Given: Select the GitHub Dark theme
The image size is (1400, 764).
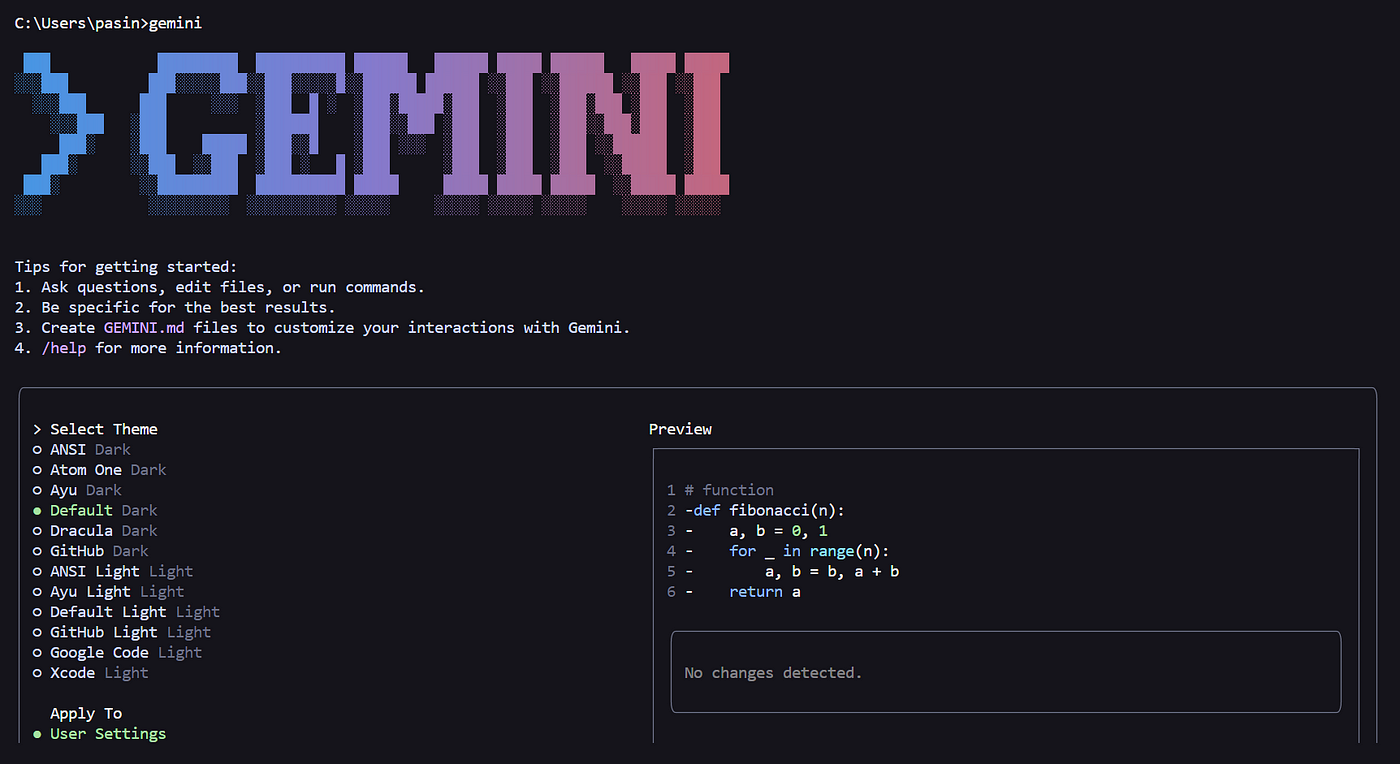Looking at the screenshot, I should pyautogui.click(x=91, y=551).
